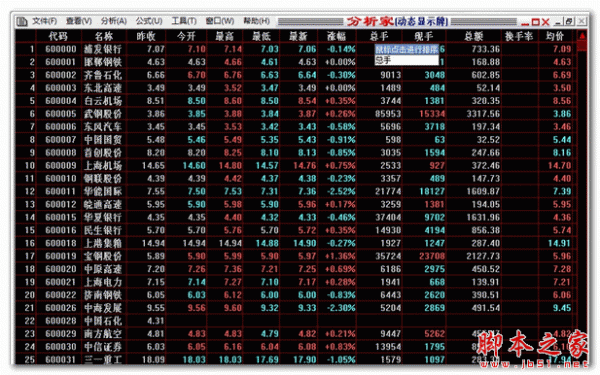Sort by the 涨幅 column header

tap(336, 36)
